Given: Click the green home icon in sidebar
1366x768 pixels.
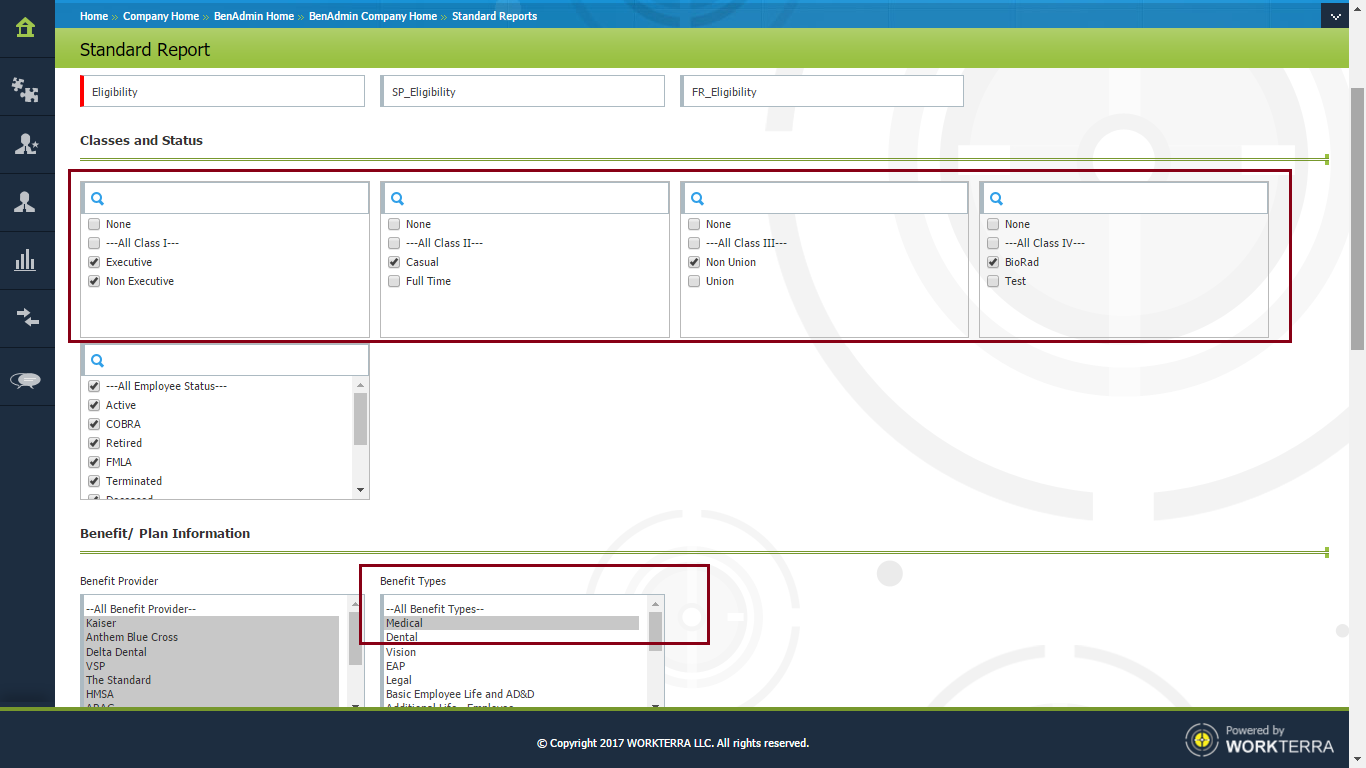Looking at the screenshot, I should click(26, 28).
